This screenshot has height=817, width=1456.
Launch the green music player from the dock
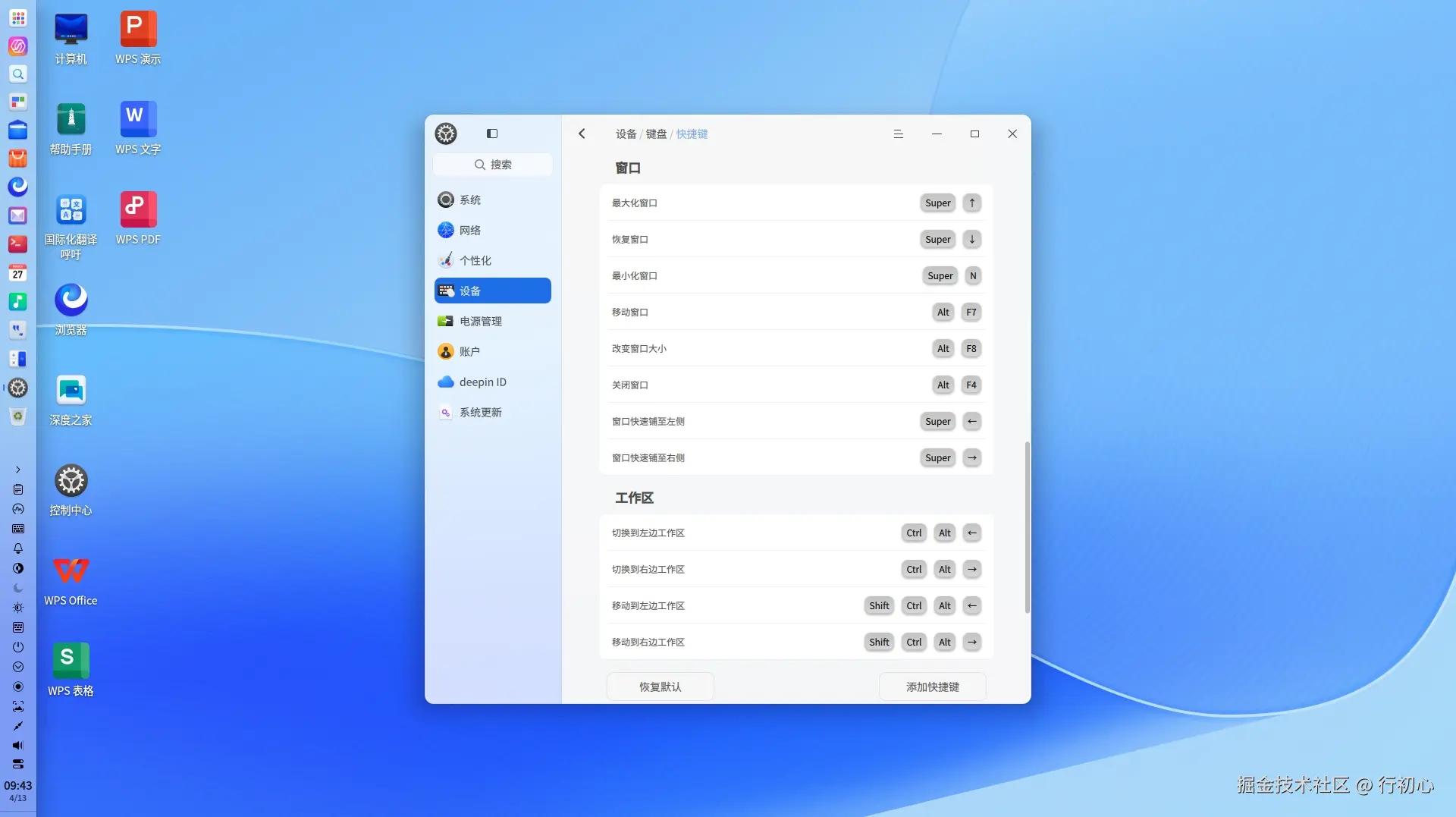[18, 301]
